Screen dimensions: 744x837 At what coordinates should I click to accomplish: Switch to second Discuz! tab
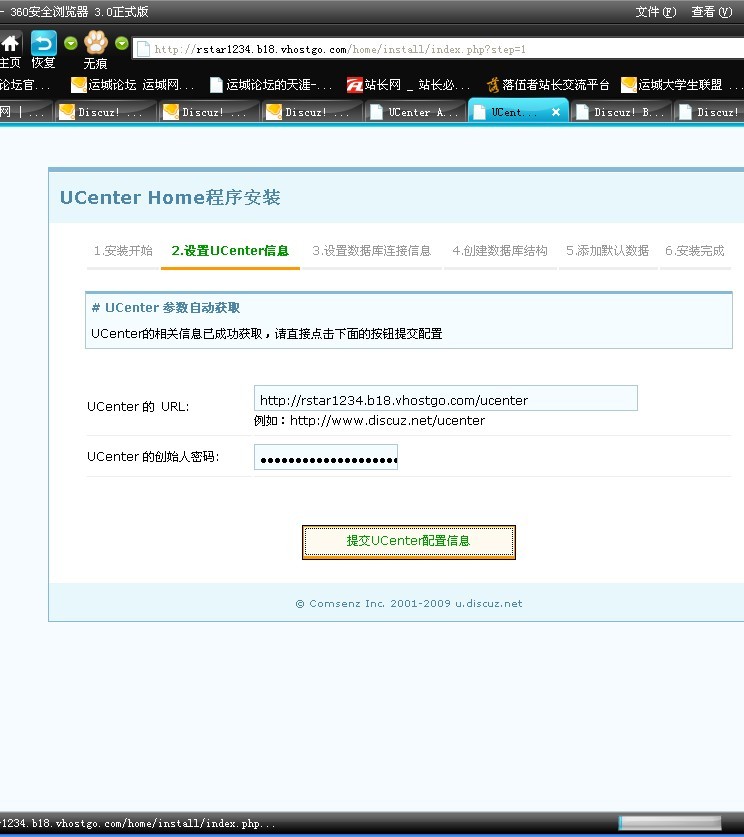coord(209,112)
